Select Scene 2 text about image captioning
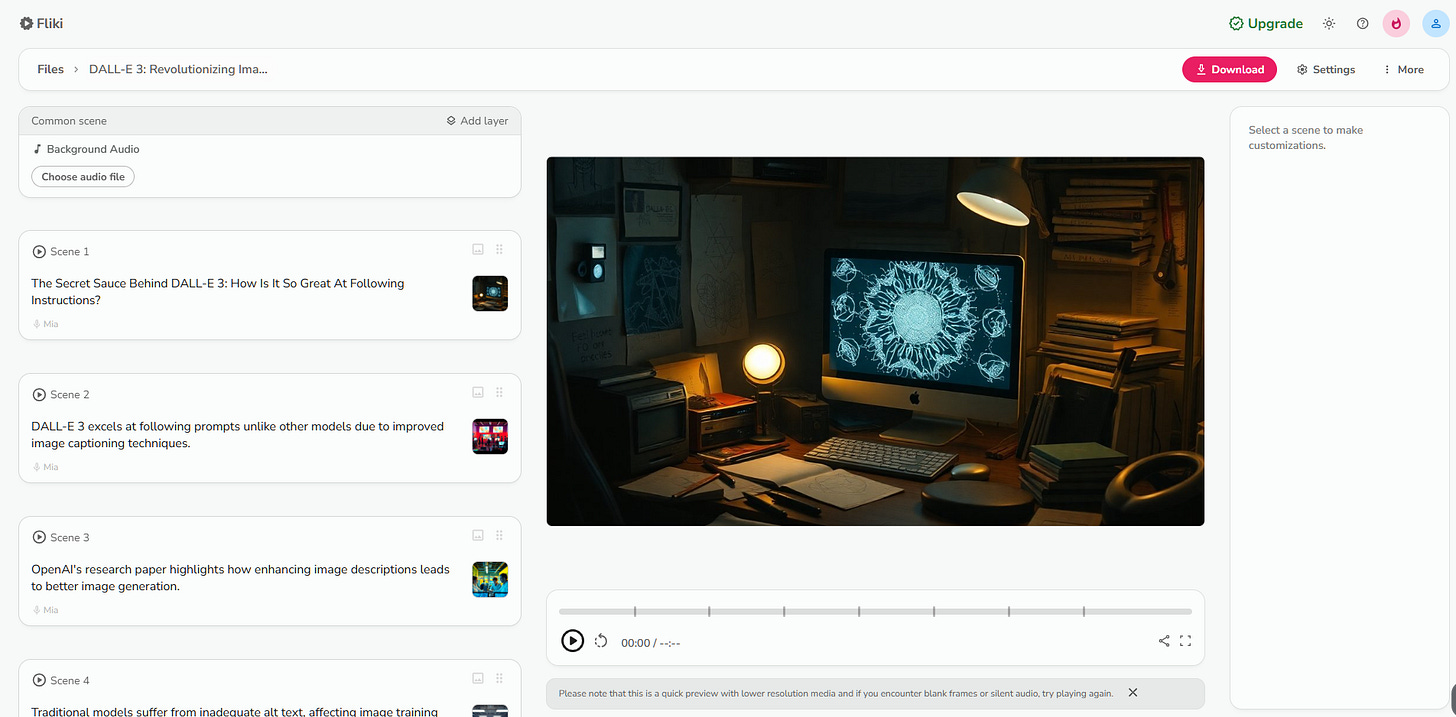The height and width of the screenshot is (717, 1456). click(x=238, y=435)
